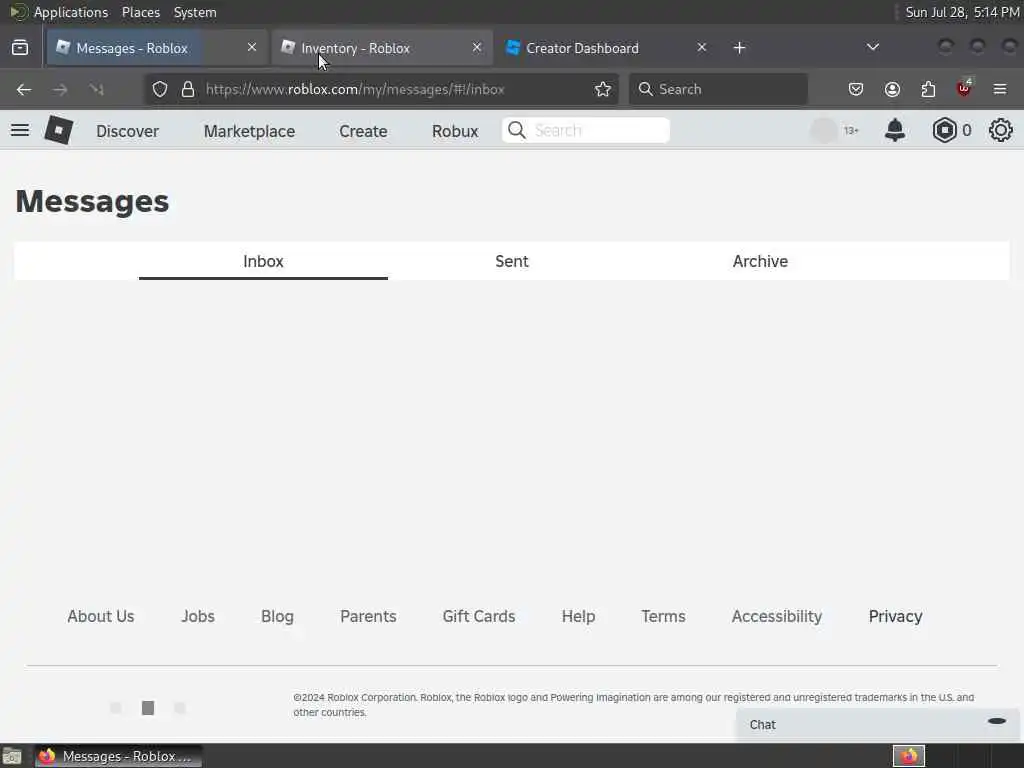Viewport: 1024px width, 768px height.
Task: Open the Firefox application menu
Action: pos(1000,89)
